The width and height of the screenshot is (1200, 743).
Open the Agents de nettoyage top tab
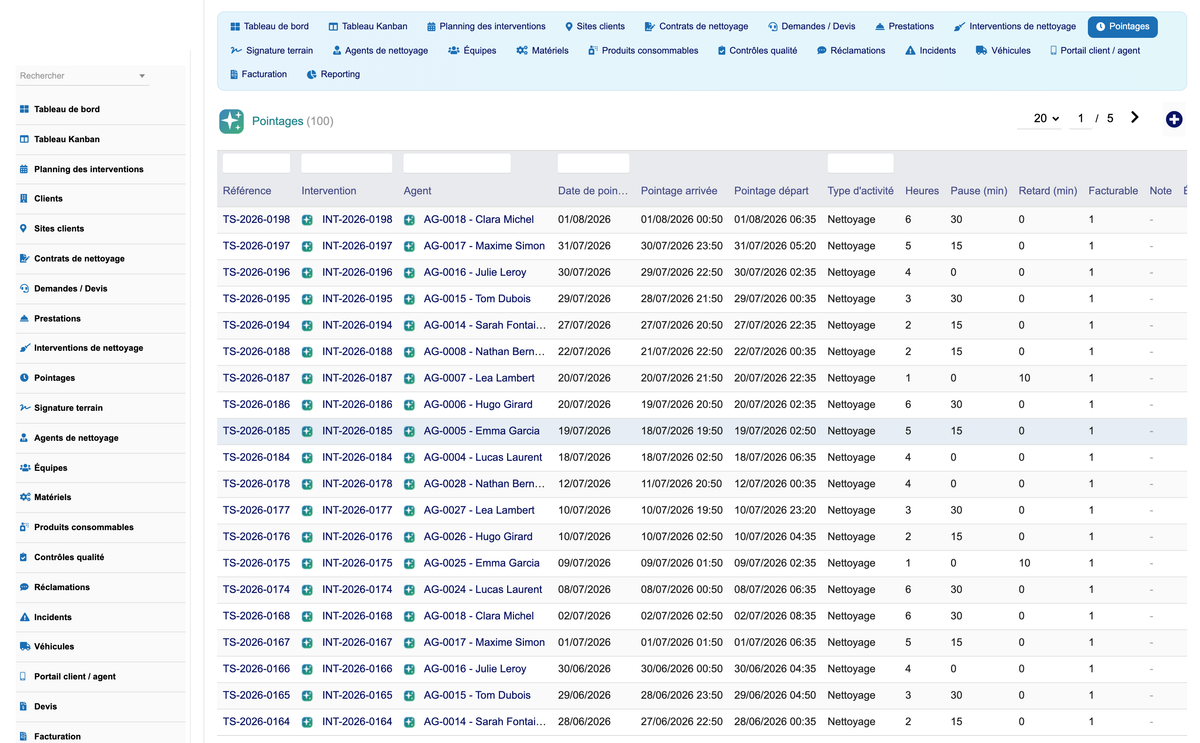380,50
